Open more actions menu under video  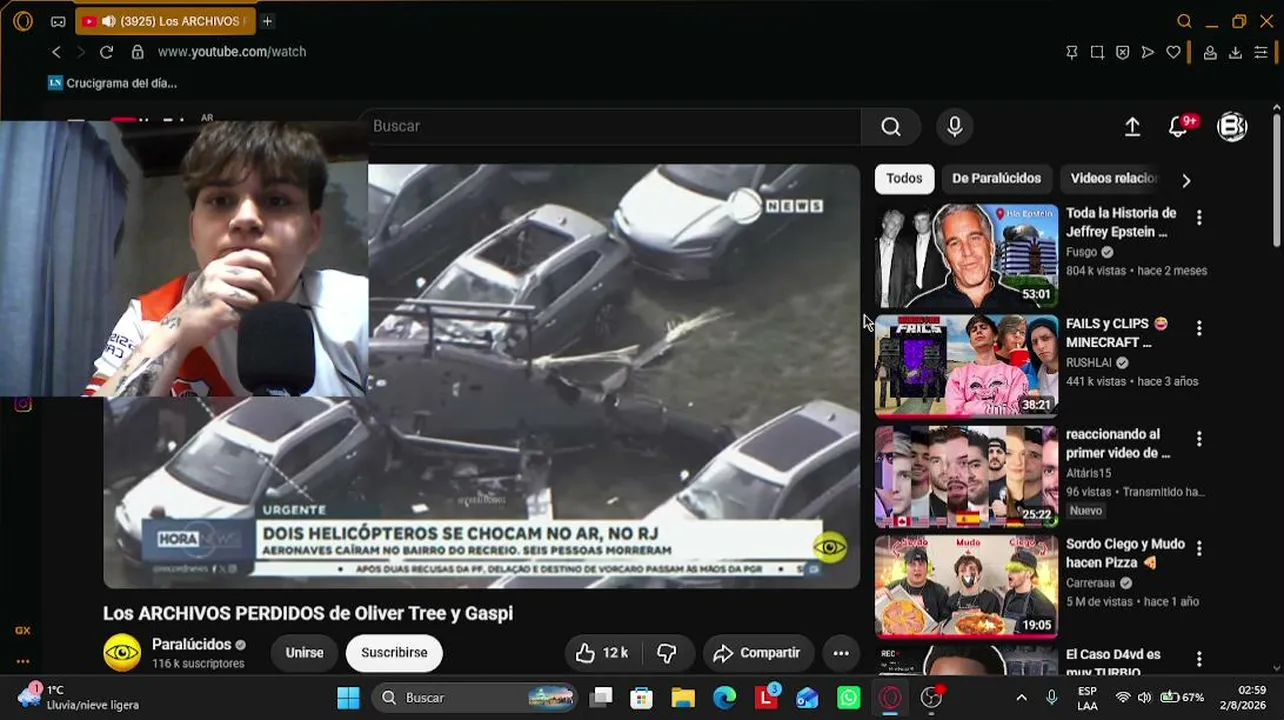click(841, 653)
